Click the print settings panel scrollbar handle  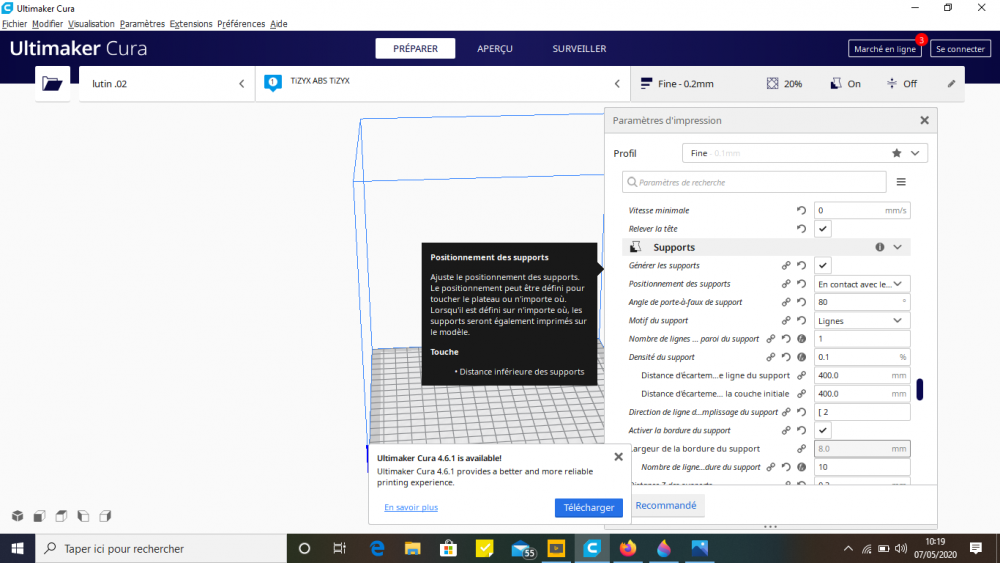(920, 389)
